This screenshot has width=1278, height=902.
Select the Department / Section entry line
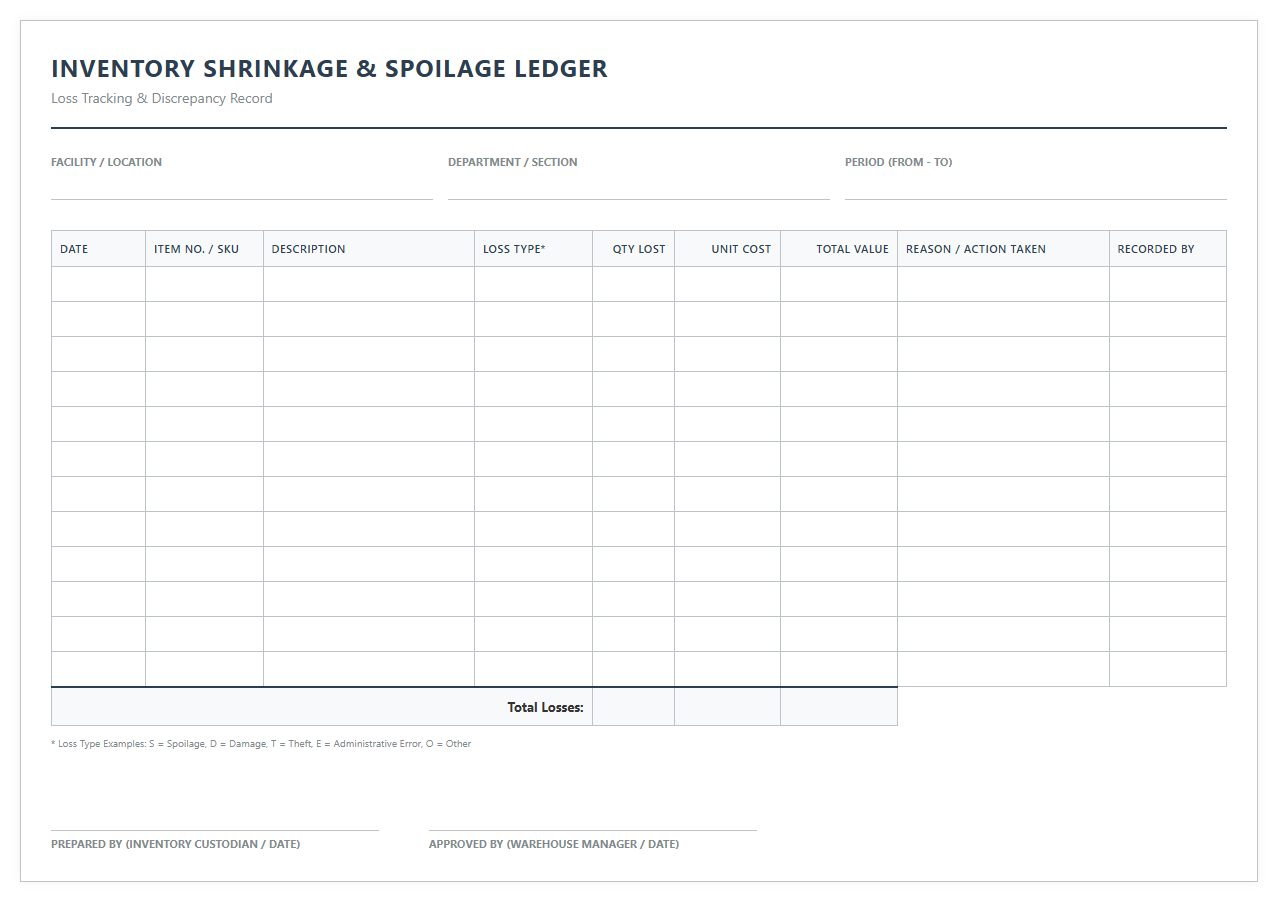639,187
